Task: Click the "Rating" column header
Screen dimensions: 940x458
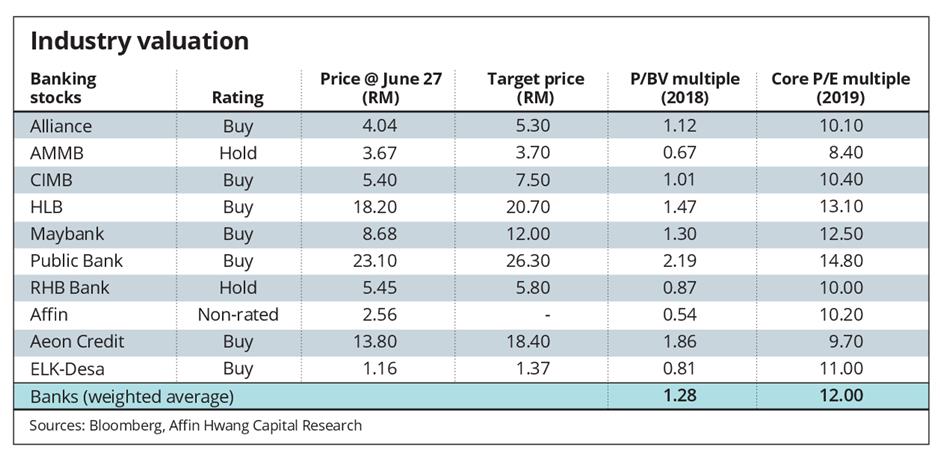Action: [x=238, y=98]
